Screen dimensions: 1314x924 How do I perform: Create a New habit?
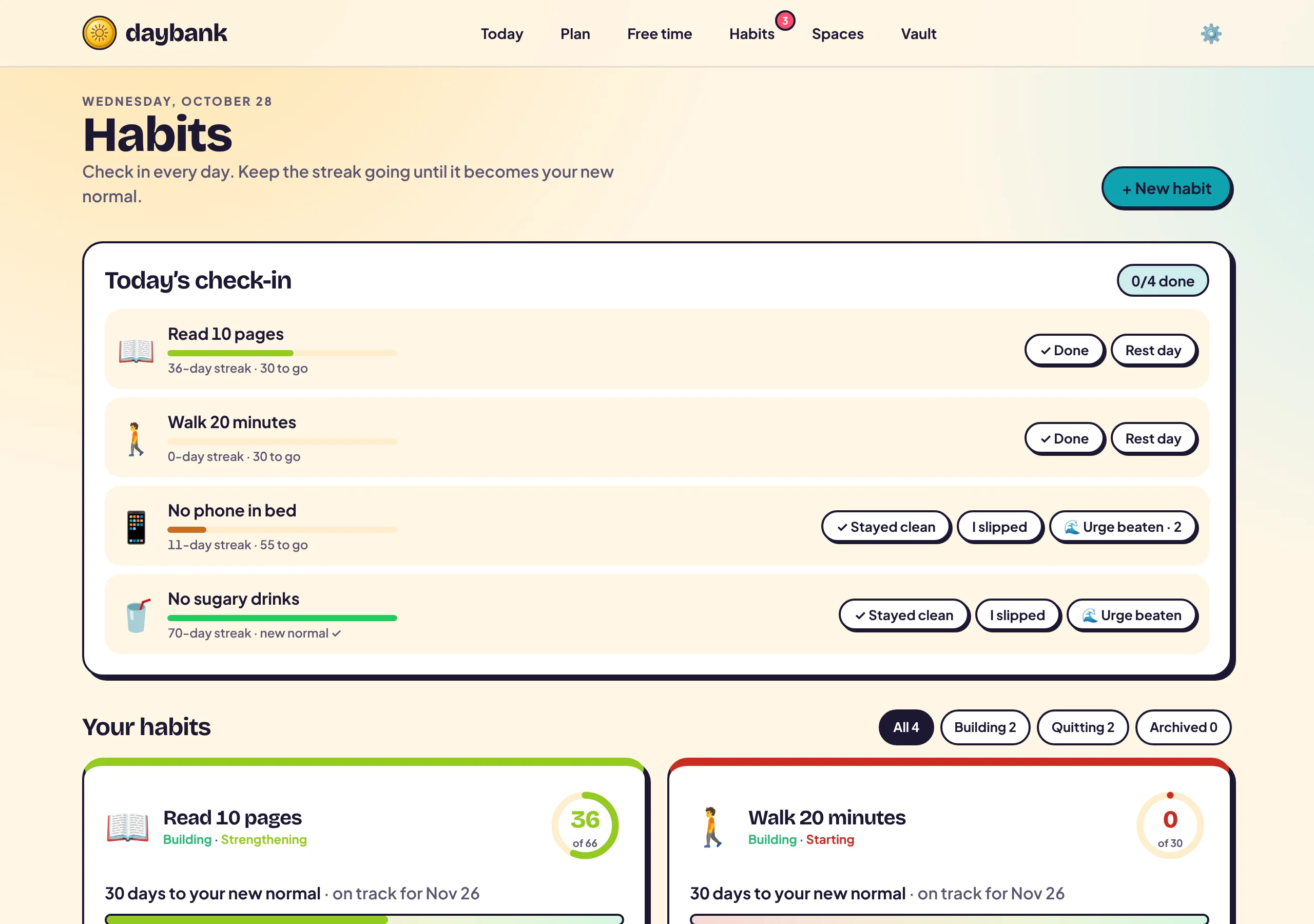[x=1166, y=188]
